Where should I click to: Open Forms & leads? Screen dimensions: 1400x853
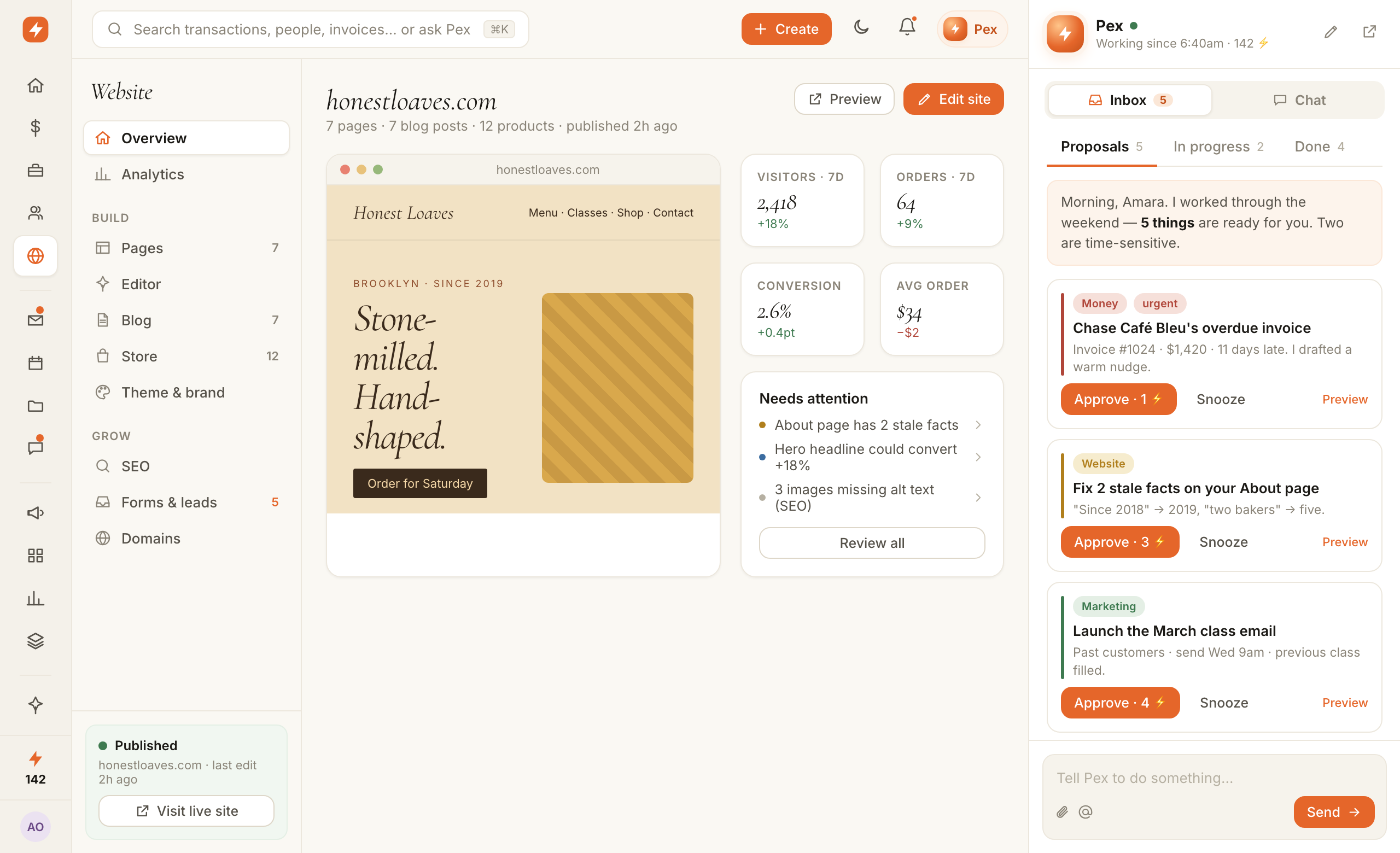click(186, 502)
